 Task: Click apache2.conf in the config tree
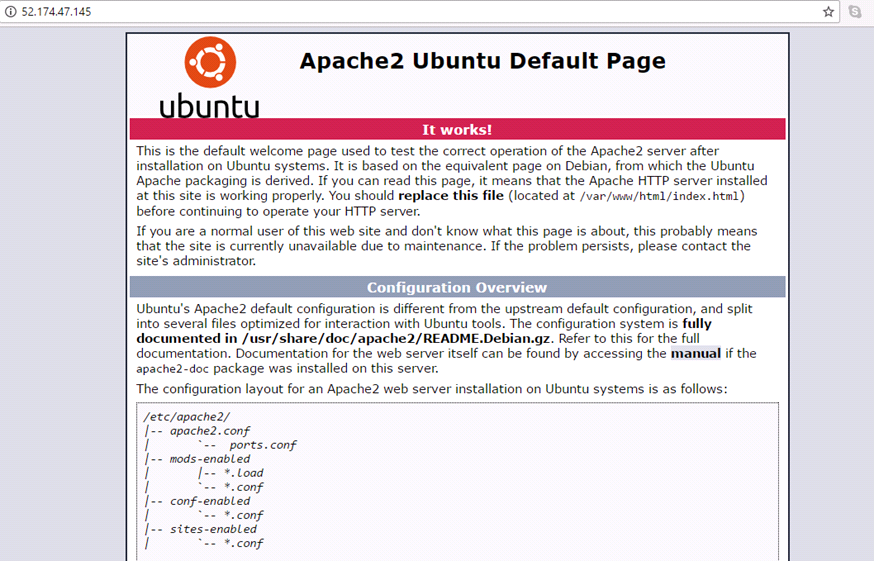click(x=210, y=431)
